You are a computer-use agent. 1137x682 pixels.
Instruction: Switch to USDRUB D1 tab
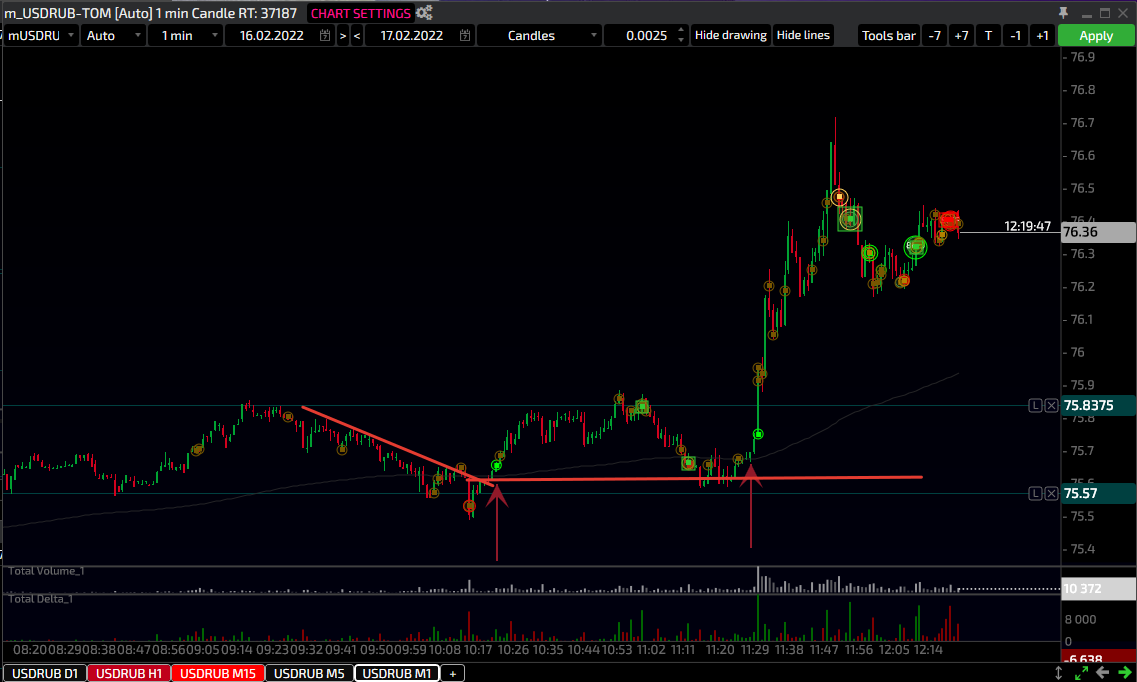pyautogui.click(x=43, y=673)
